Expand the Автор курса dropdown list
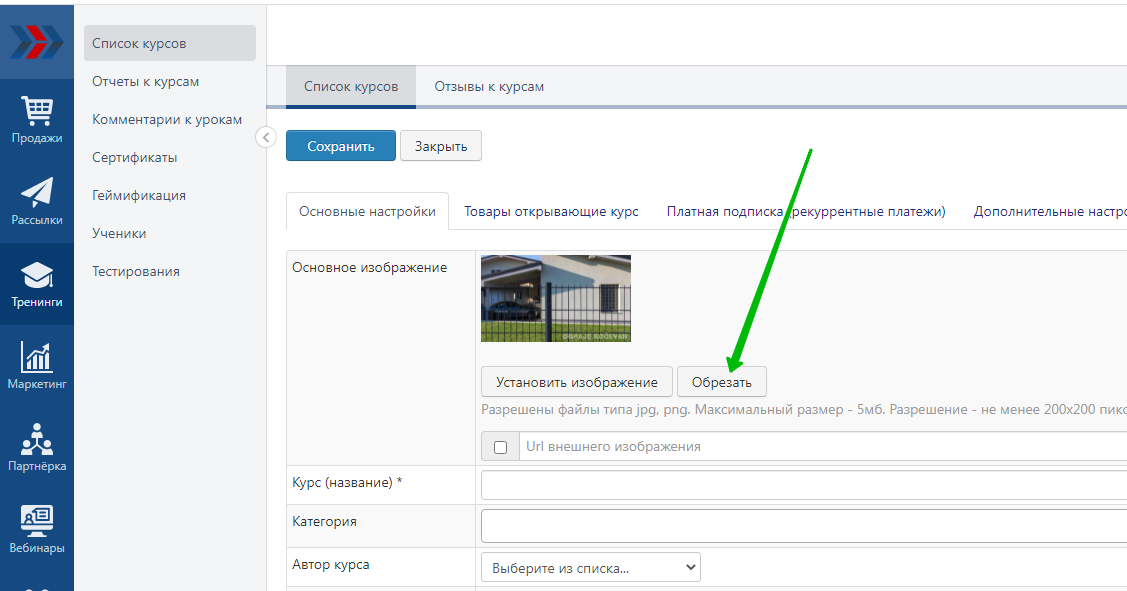Screen dimensions: 1127x591 [590, 568]
